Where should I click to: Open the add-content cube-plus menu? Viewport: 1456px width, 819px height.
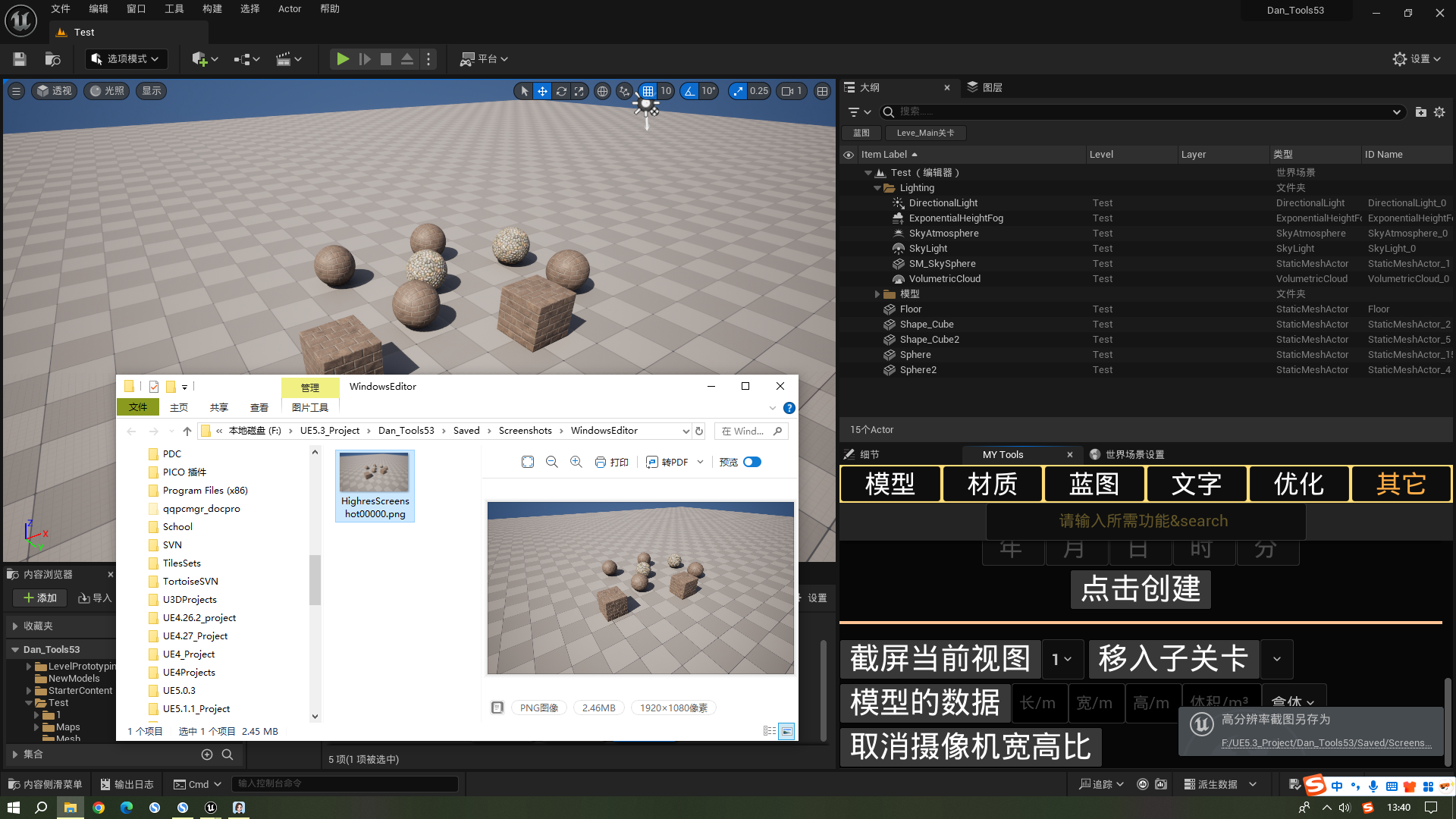tap(205, 59)
